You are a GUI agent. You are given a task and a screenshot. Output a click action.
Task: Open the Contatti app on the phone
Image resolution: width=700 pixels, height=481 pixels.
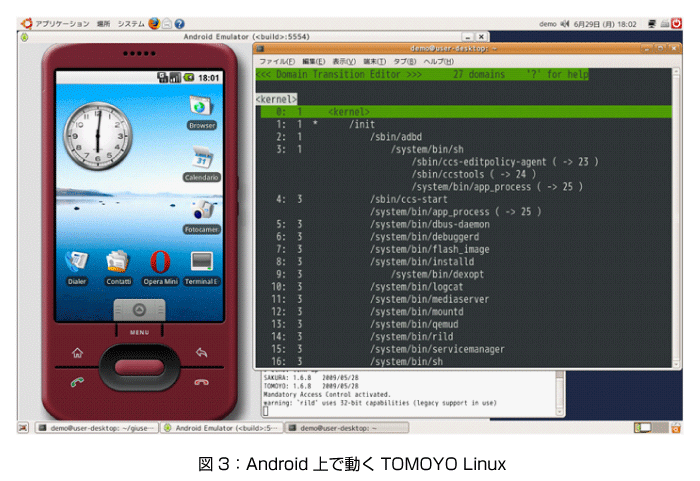click(118, 268)
